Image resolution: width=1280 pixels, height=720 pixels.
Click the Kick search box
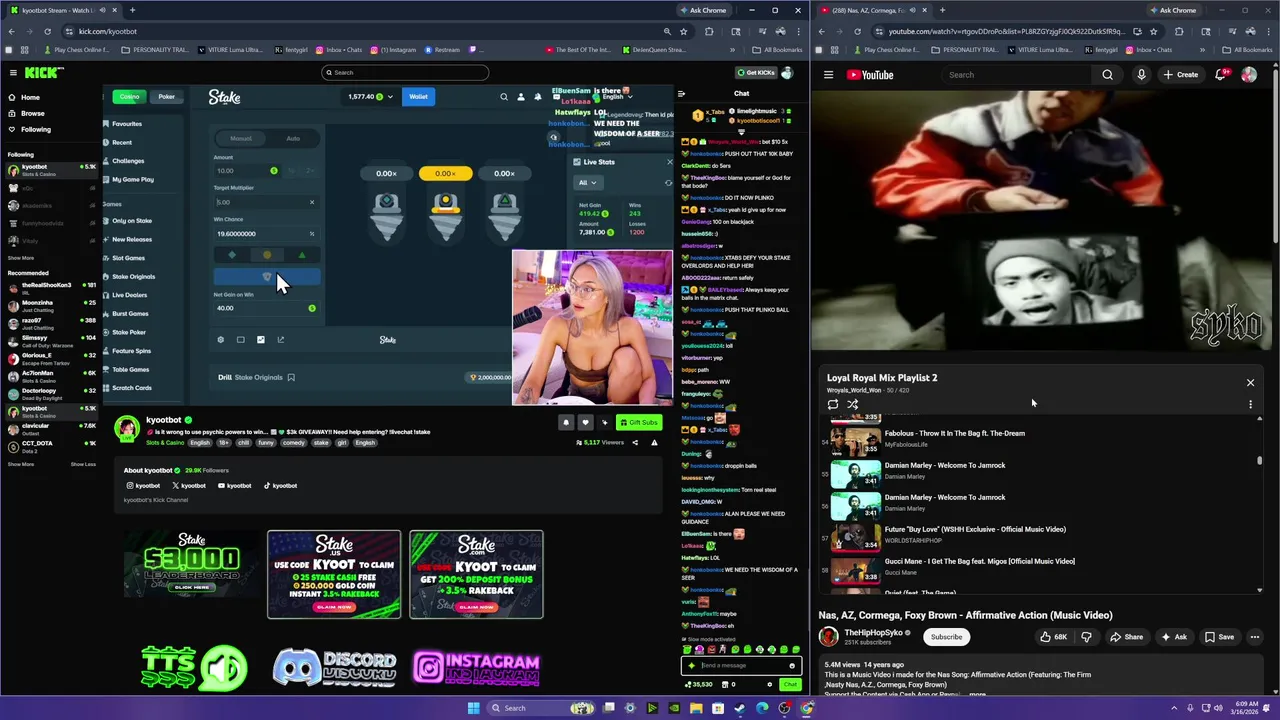405,72
